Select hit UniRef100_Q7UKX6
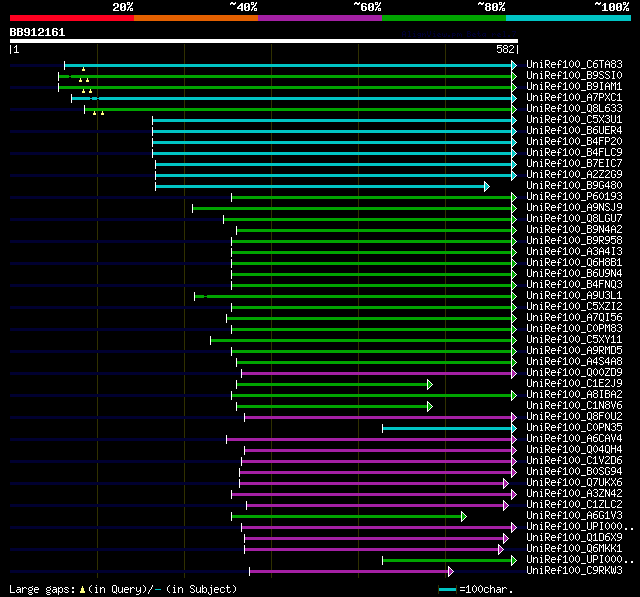 [574, 483]
